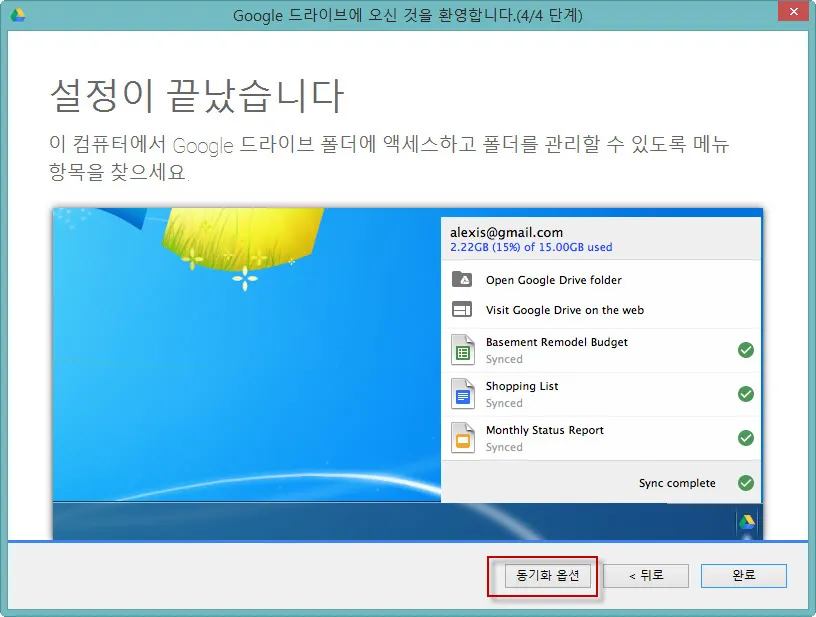The width and height of the screenshot is (816, 617).
Task: Click the Sync complete green check icon
Action: [746, 483]
